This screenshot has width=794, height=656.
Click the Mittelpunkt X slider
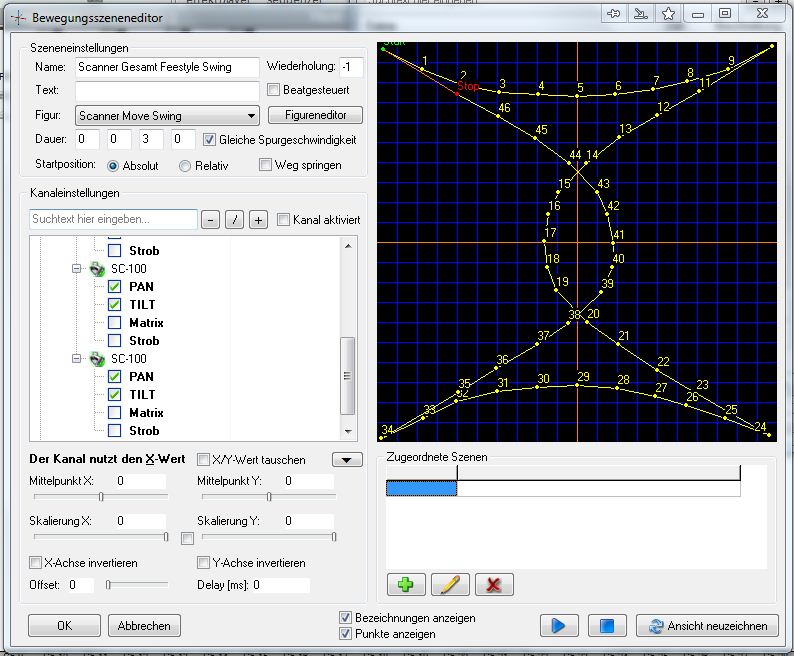tap(100, 497)
